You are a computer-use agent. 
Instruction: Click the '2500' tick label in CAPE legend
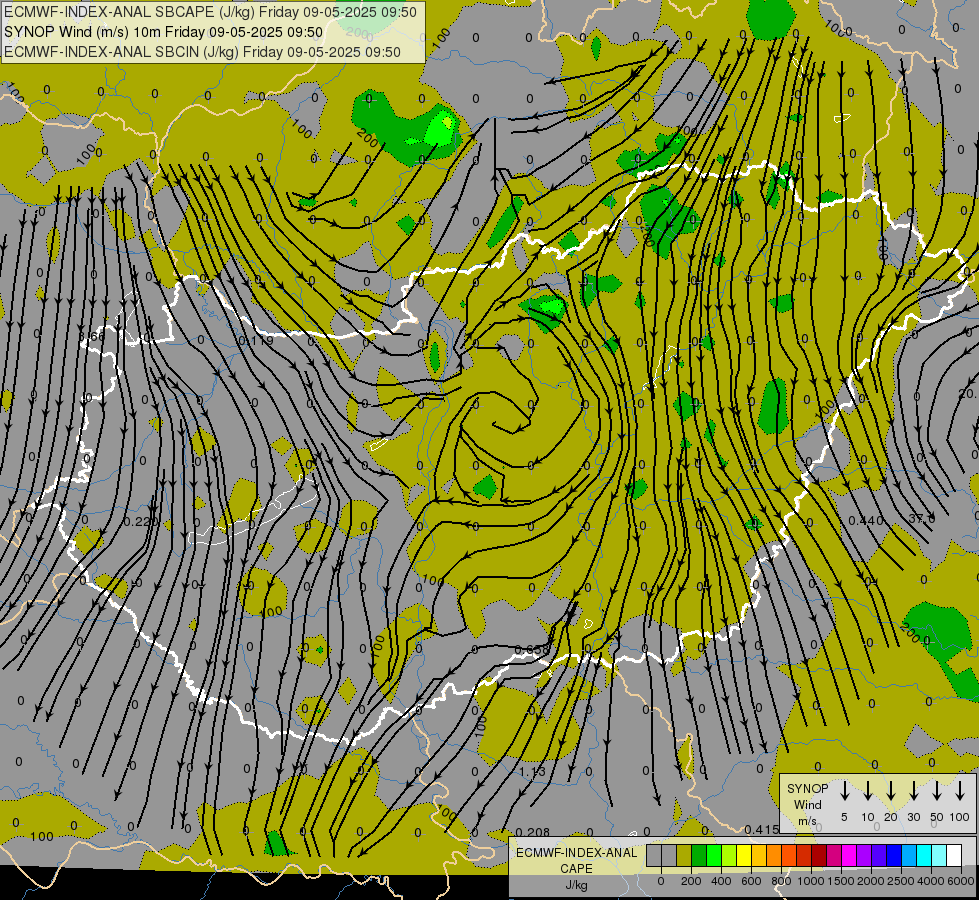[901, 881]
